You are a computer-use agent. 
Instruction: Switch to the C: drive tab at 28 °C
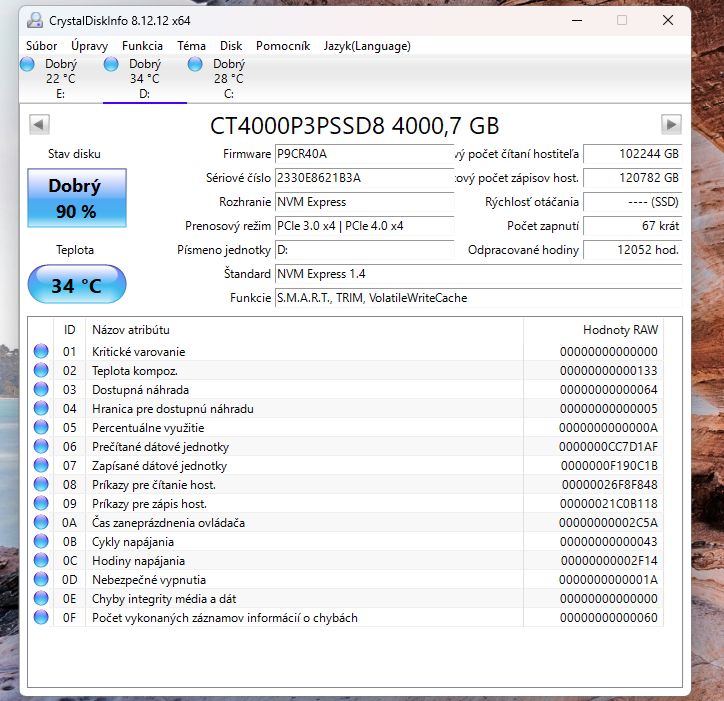[x=229, y=79]
